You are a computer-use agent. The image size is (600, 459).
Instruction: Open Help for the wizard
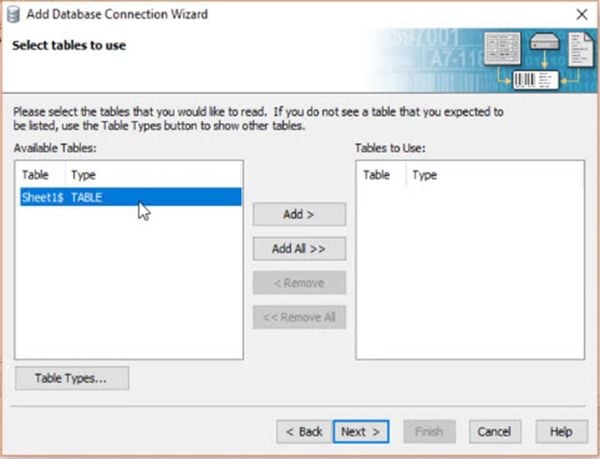pyautogui.click(x=561, y=432)
